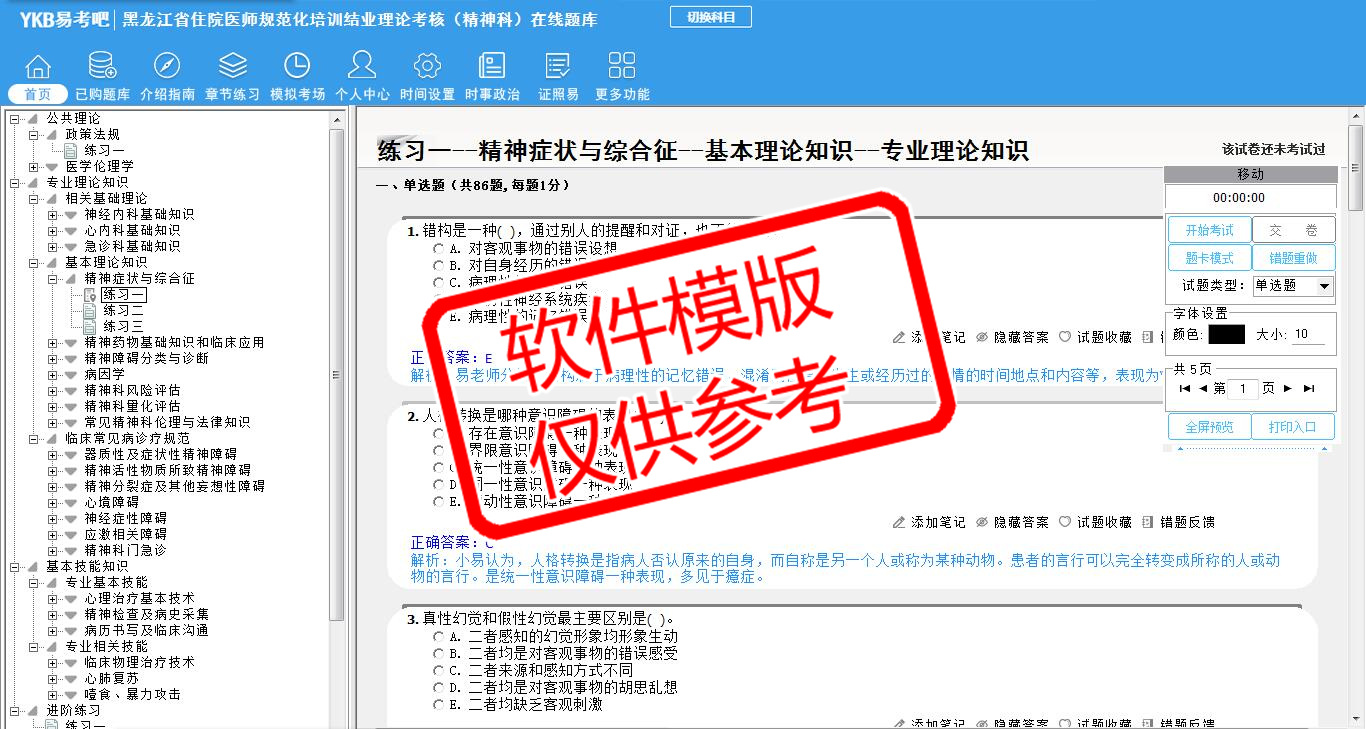Click the font size input field
1366x729 pixels.
point(1312,335)
